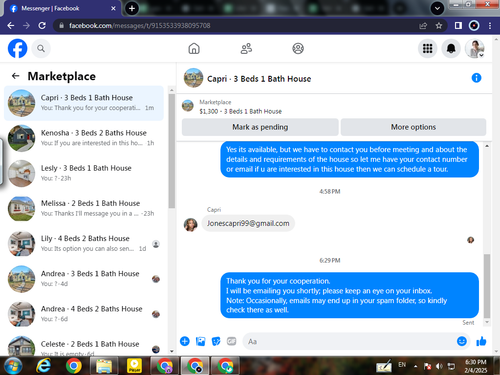The image size is (500, 375).
Task: Open Lesly 3 Beds 1 Bath House chat
Action: click(x=84, y=173)
